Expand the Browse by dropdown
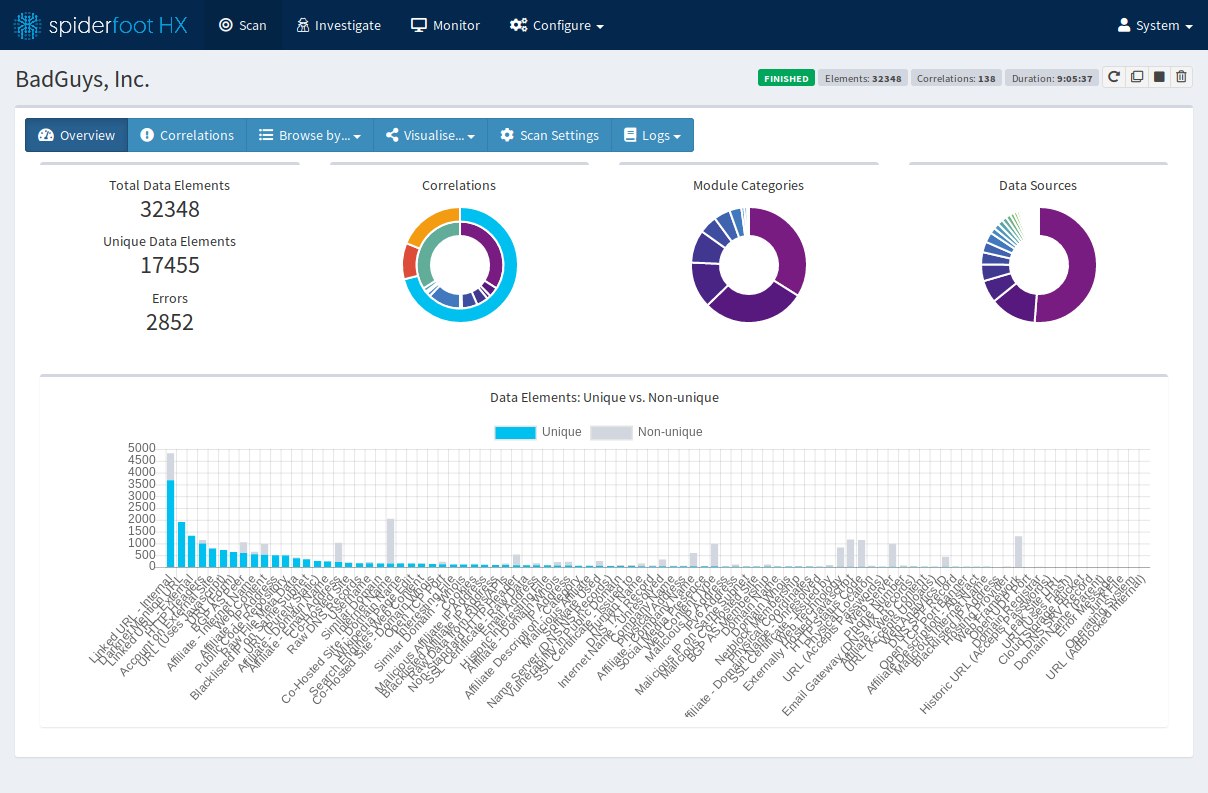 click(x=310, y=135)
